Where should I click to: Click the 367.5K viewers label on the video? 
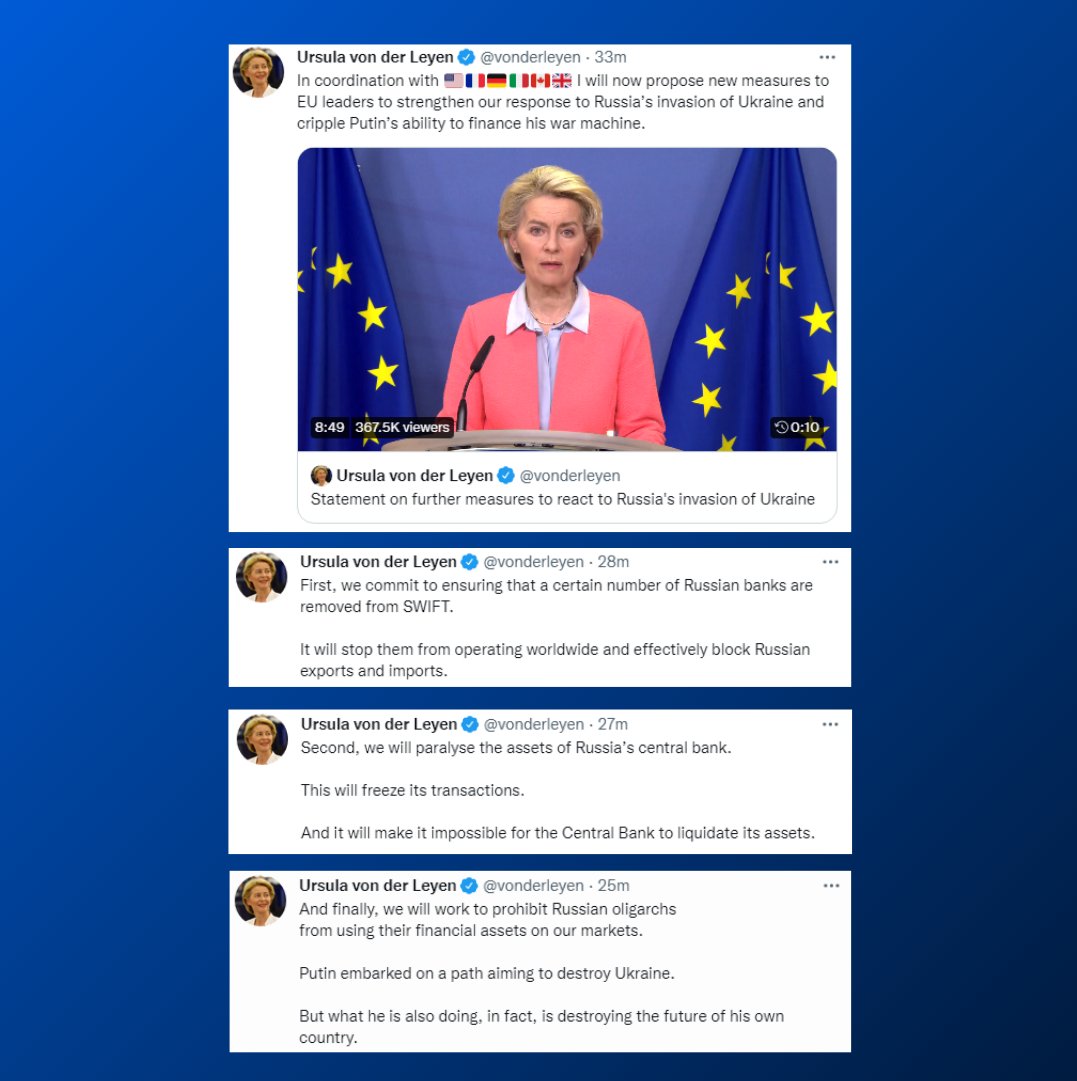pyautogui.click(x=402, y=427)
